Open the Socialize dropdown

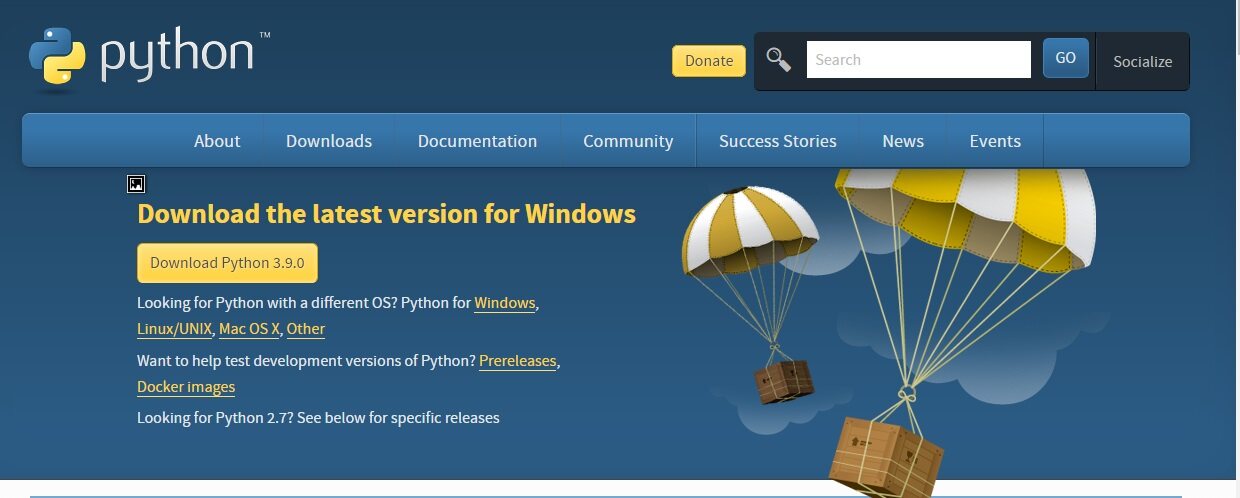[x=1143, y=61]
